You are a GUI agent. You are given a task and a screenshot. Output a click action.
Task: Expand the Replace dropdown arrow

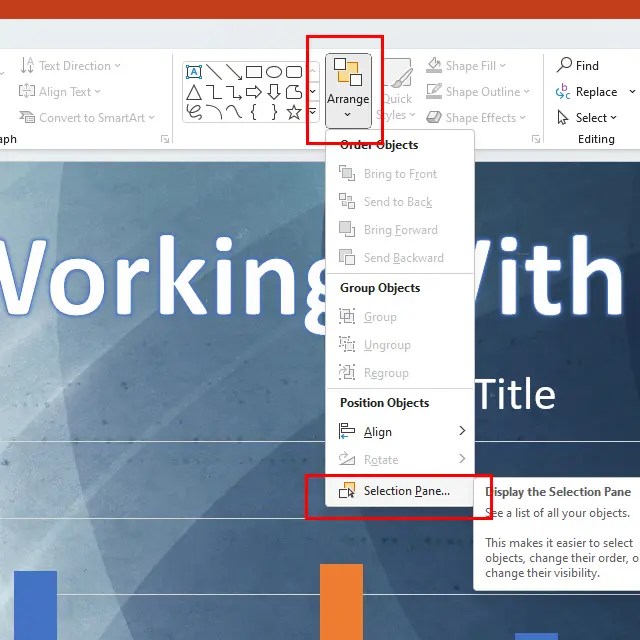point(632,91)
